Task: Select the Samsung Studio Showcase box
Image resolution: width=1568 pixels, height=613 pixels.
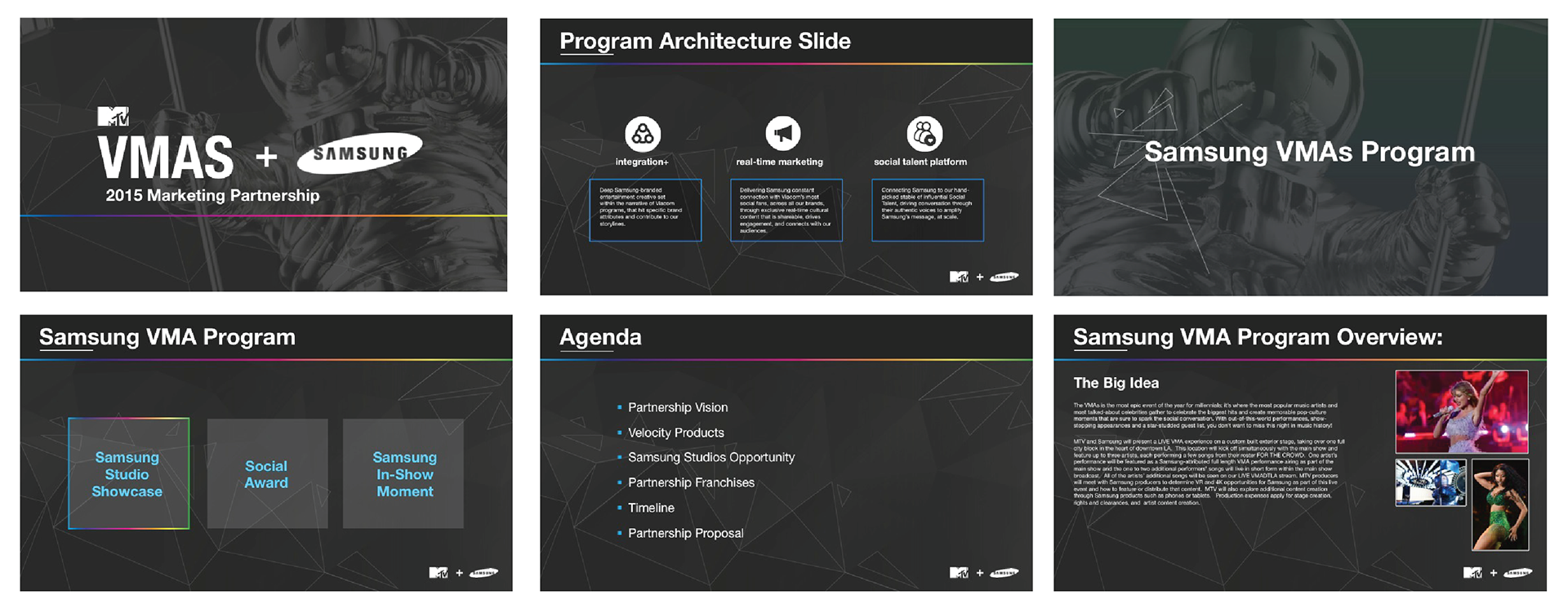Action: 128,473
